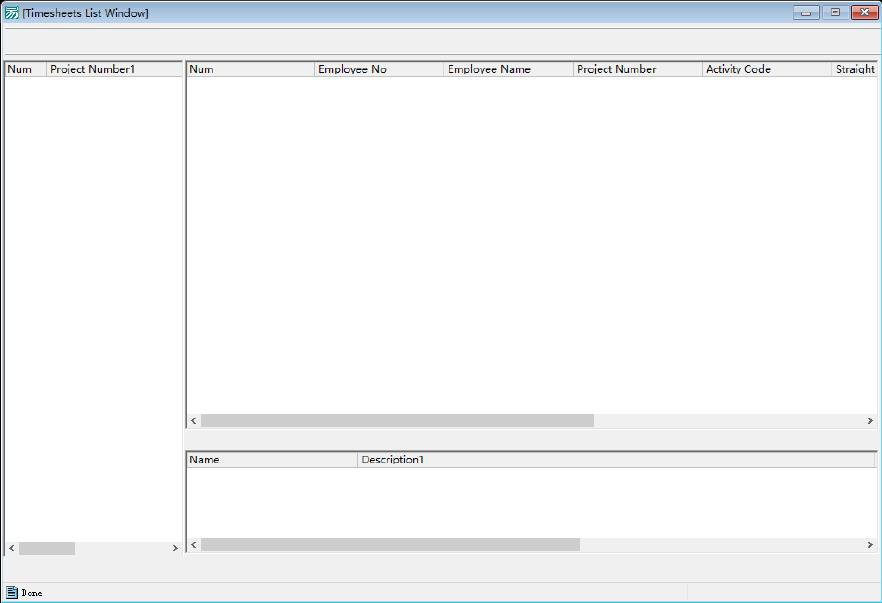Click the Timesheets app icon in title bar
This screenshot has height=603, width=882.
click(12, 13)
